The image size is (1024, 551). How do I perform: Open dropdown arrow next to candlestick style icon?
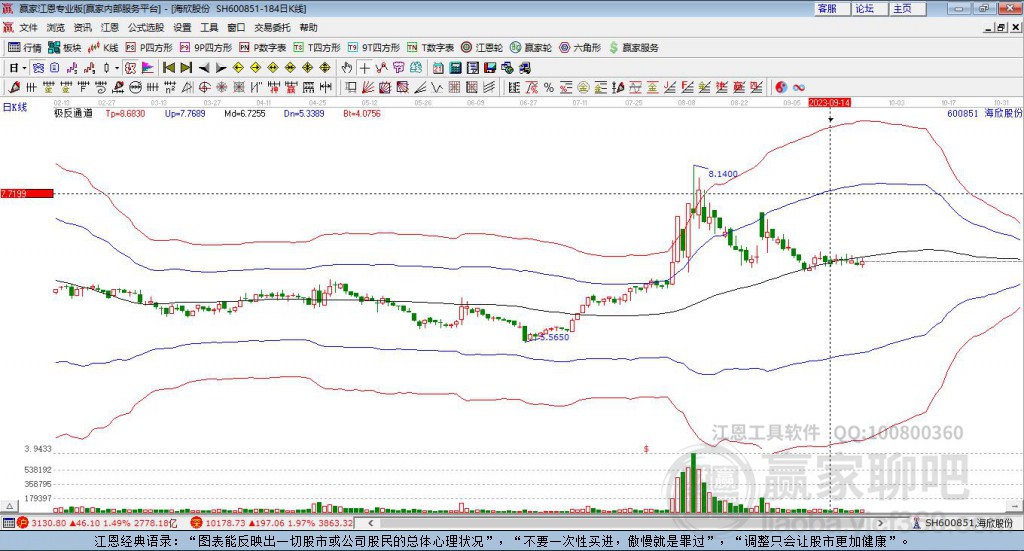pos(117,68)
